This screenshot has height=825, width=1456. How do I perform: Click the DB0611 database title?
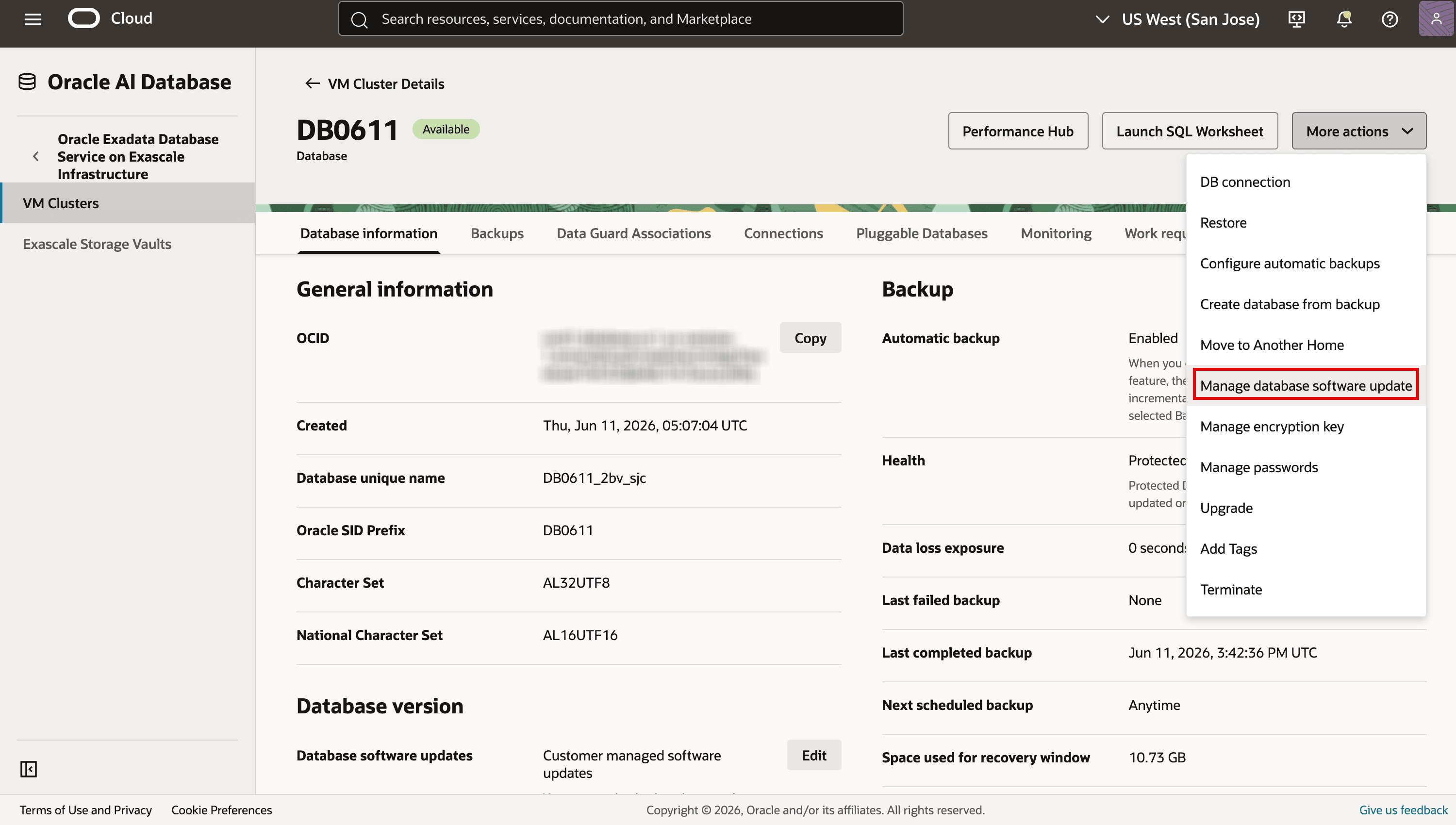347,131
